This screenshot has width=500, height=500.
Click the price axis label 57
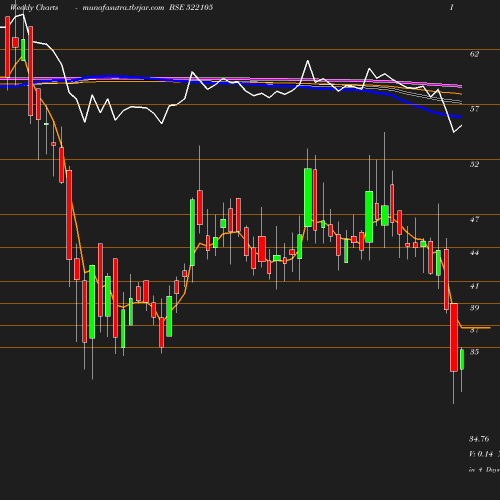474,109
